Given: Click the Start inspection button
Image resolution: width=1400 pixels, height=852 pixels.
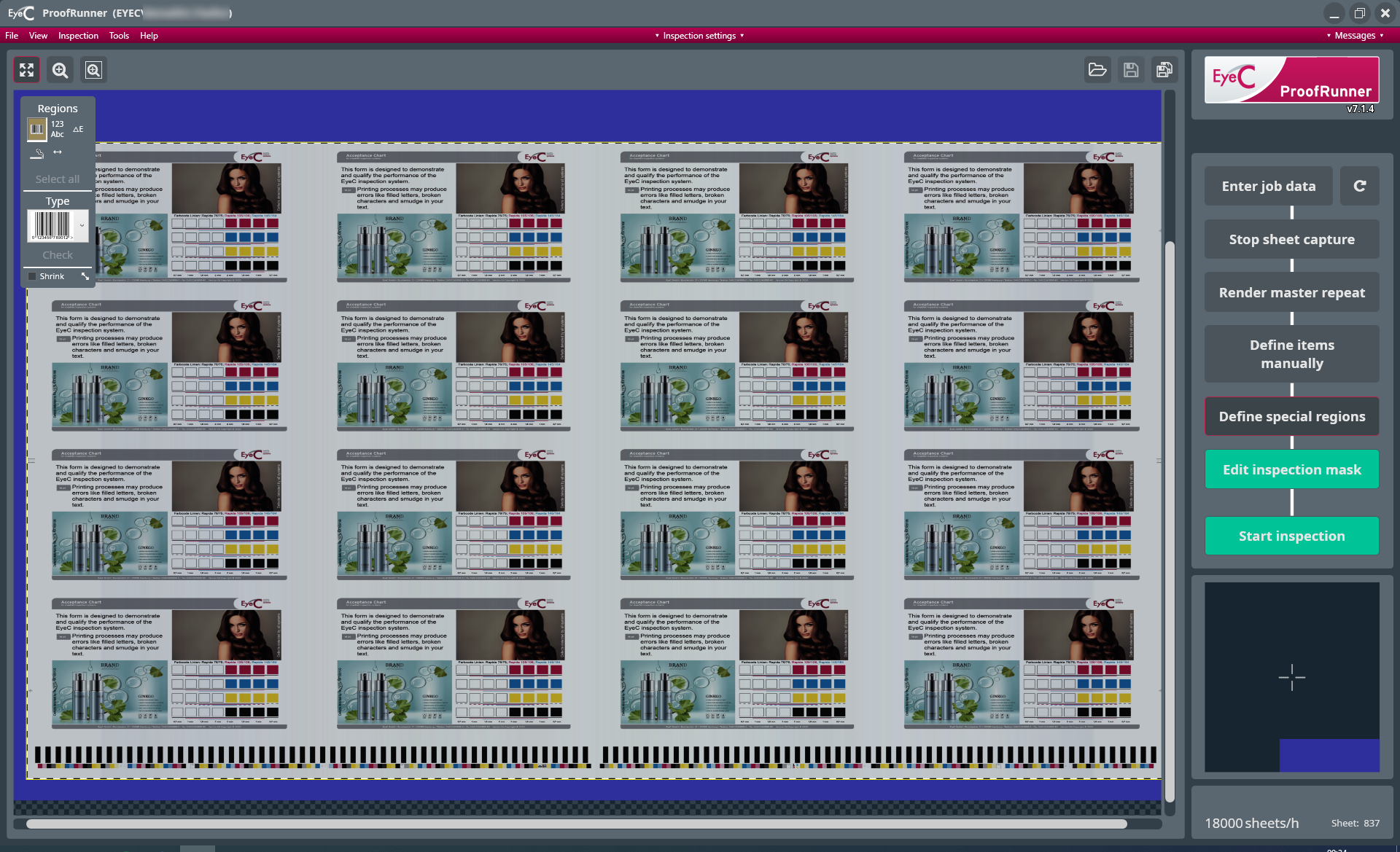Looking at the screenshot, I should tap(1291, 536).
